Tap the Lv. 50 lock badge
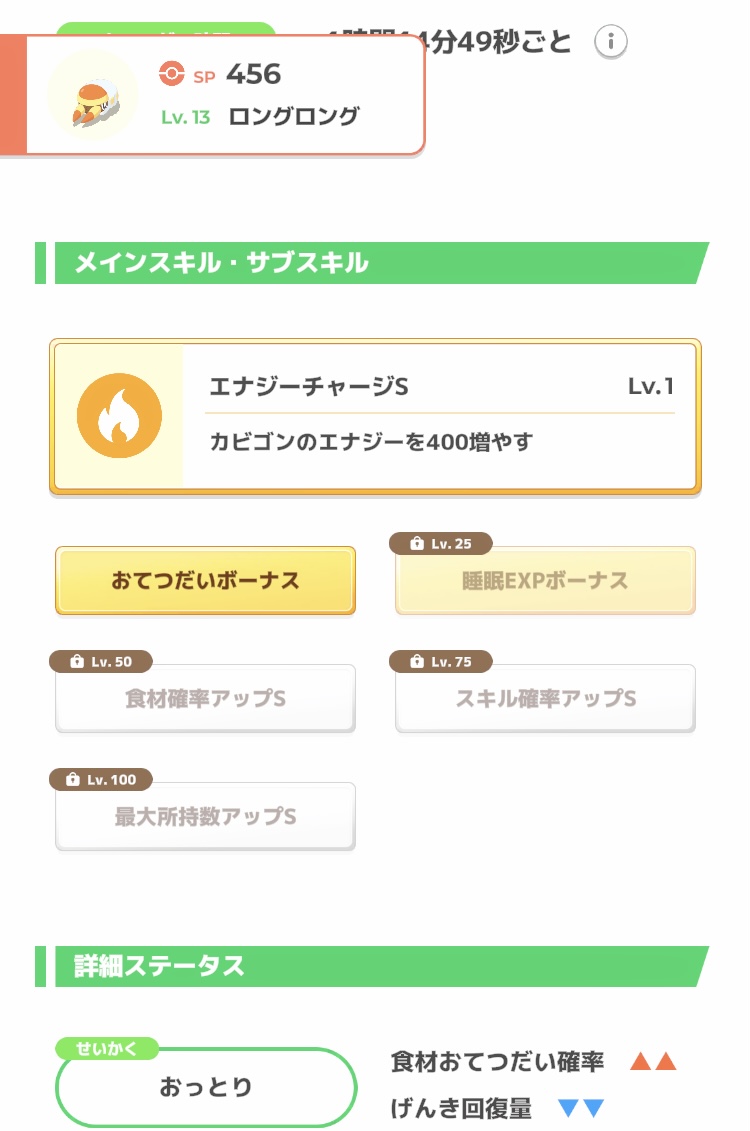750x1131 pixels. (x=101, y=661)
